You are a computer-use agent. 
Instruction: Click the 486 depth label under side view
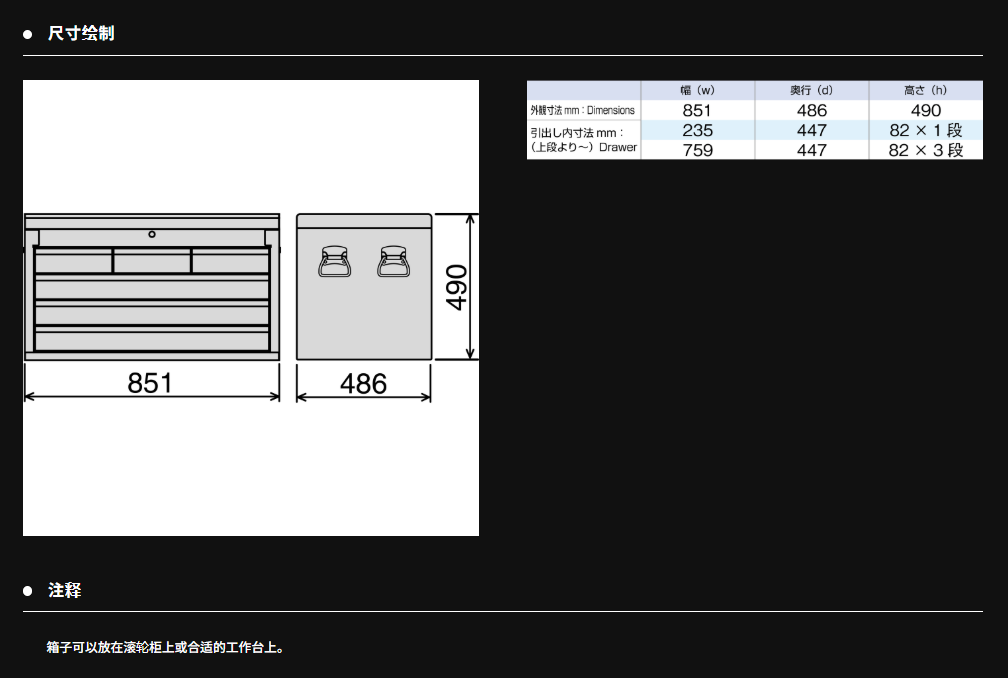click(363, 384)
